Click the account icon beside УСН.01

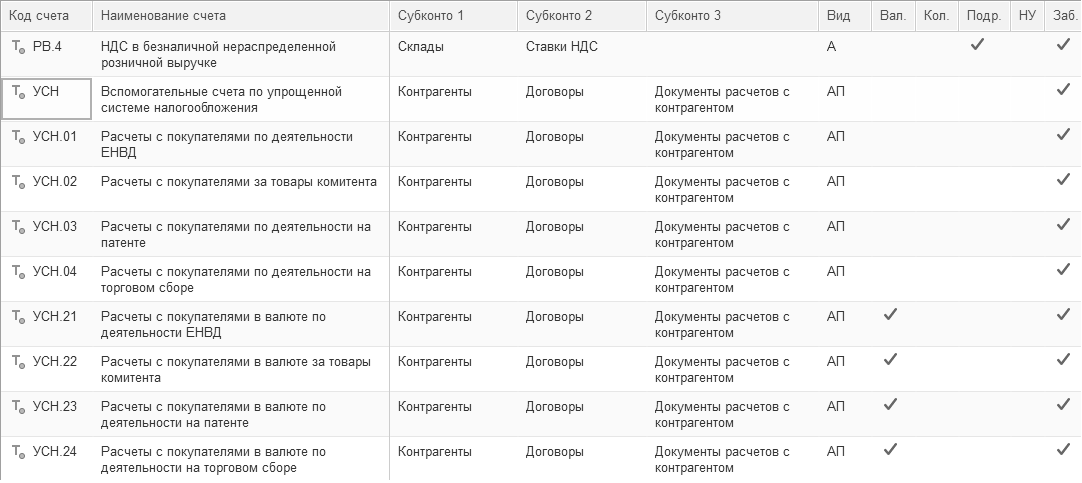tap(18, 137)
